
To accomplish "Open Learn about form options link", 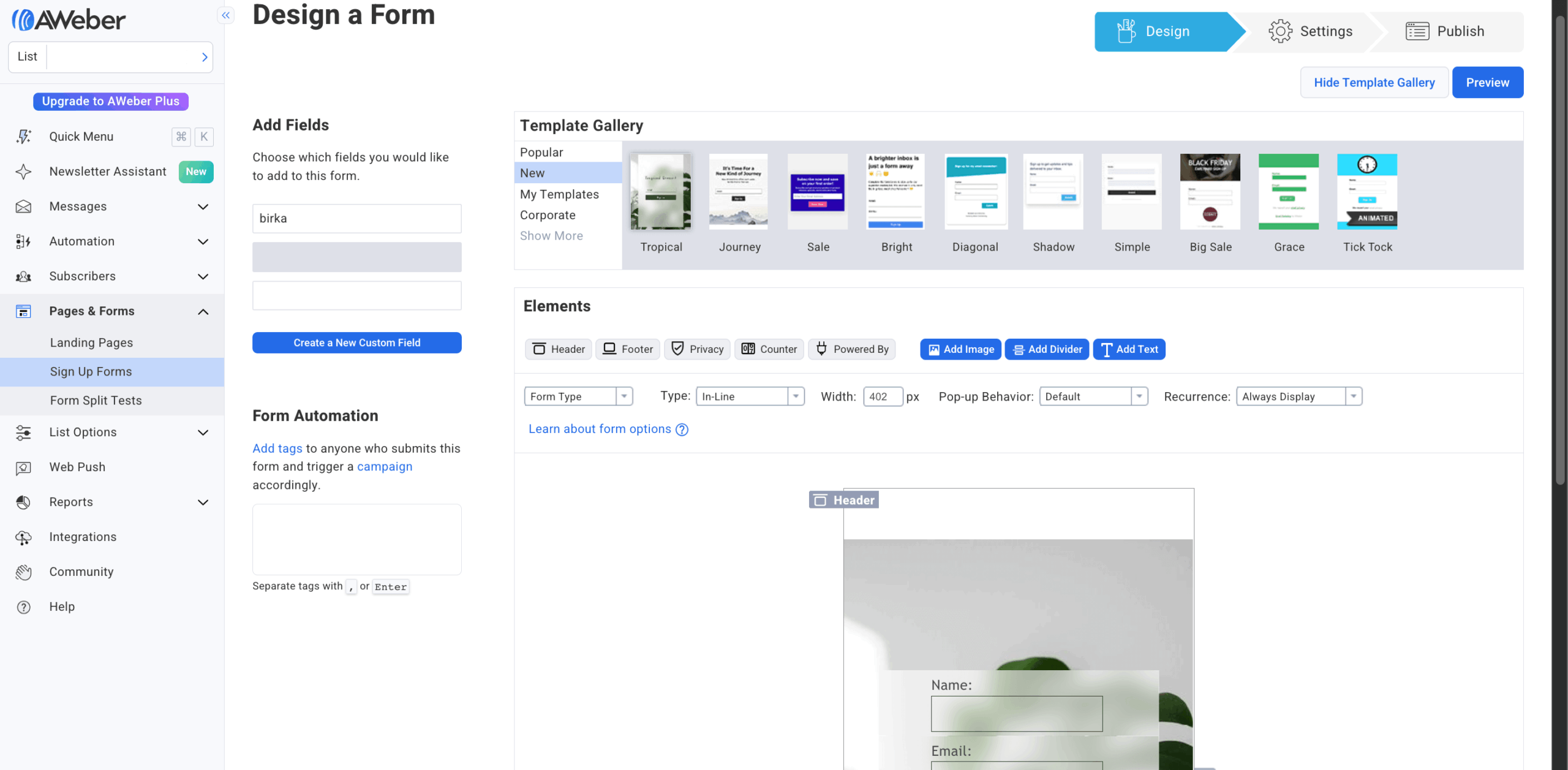I will tap(600, 429).
